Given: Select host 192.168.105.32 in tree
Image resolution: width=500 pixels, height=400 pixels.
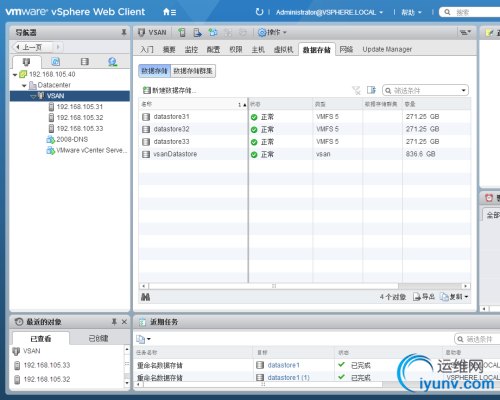Looking at the screenshot, I should (x=80, y=118).
